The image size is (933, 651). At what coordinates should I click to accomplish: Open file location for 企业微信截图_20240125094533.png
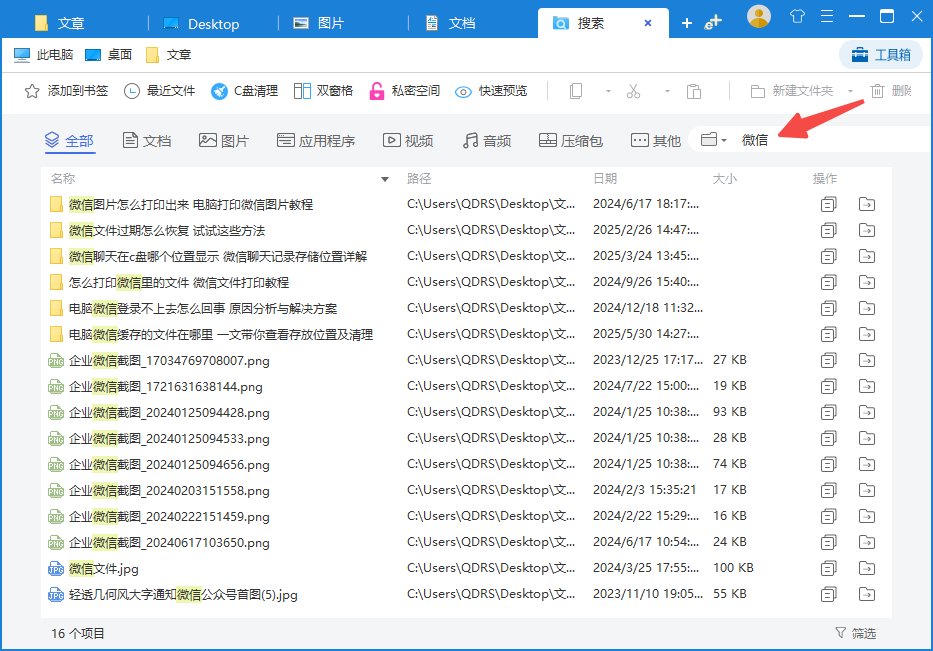(x=867, y=439)
